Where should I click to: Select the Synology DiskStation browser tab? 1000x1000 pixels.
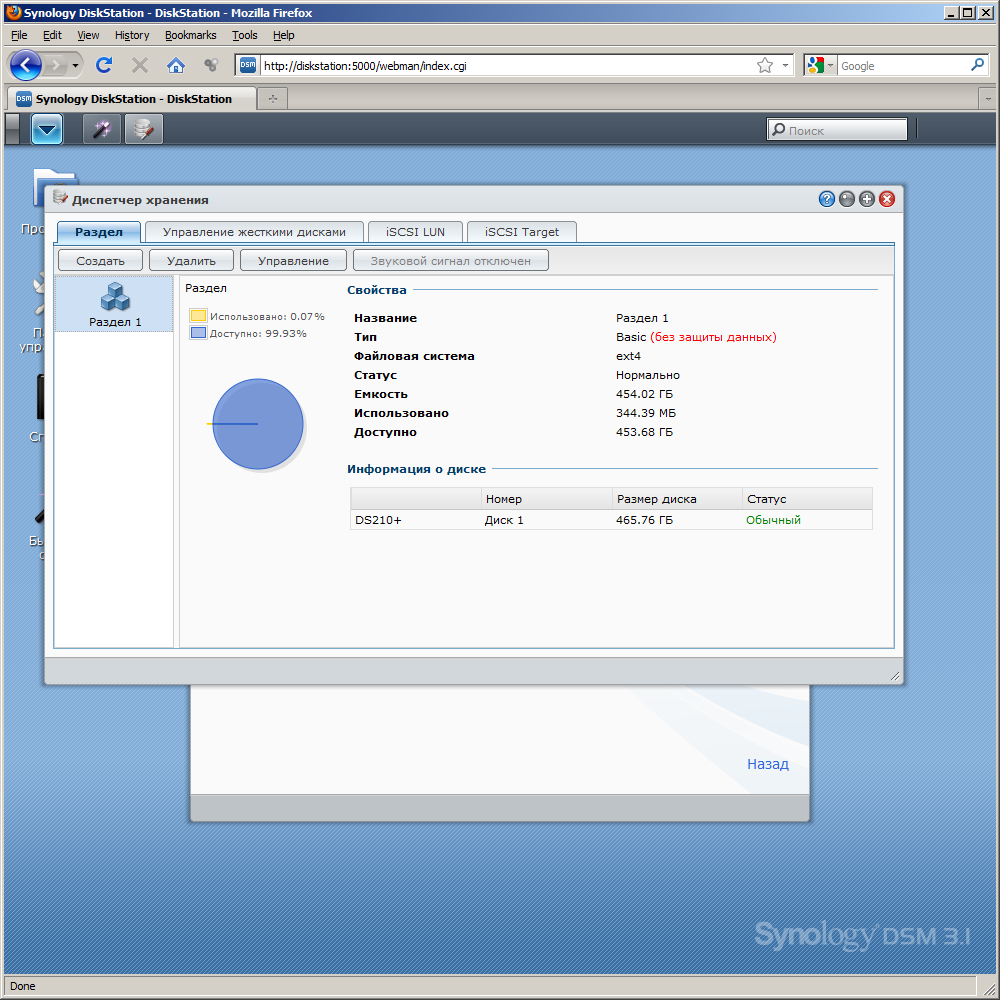(x=133, y=99)
